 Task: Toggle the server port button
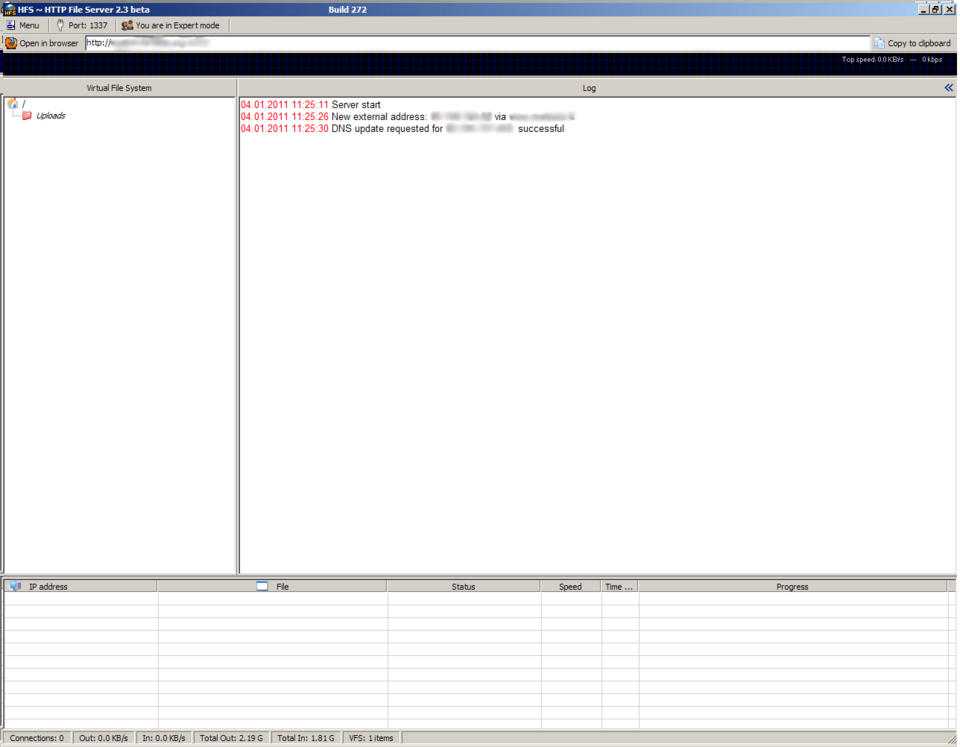[84, 25]
